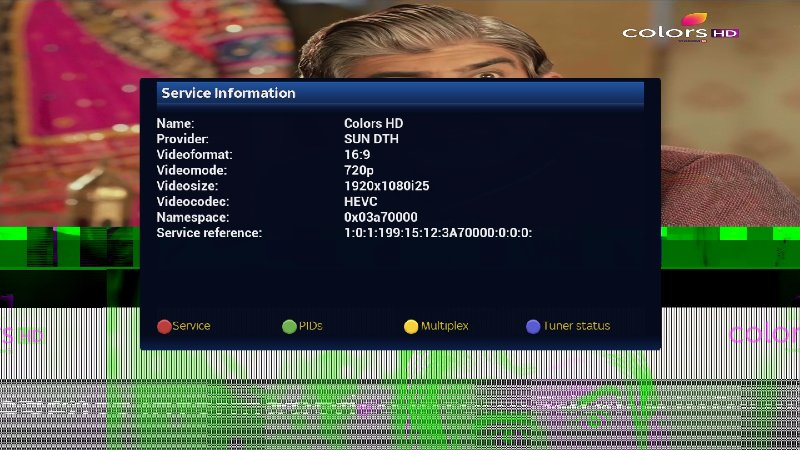Select the 'Service reference:' label
The height and width of the screenshot is (450, 800).
209,233
